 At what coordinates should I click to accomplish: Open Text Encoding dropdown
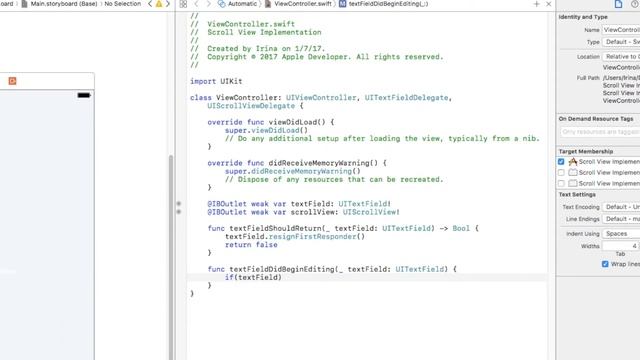click(x=621, y=207)
